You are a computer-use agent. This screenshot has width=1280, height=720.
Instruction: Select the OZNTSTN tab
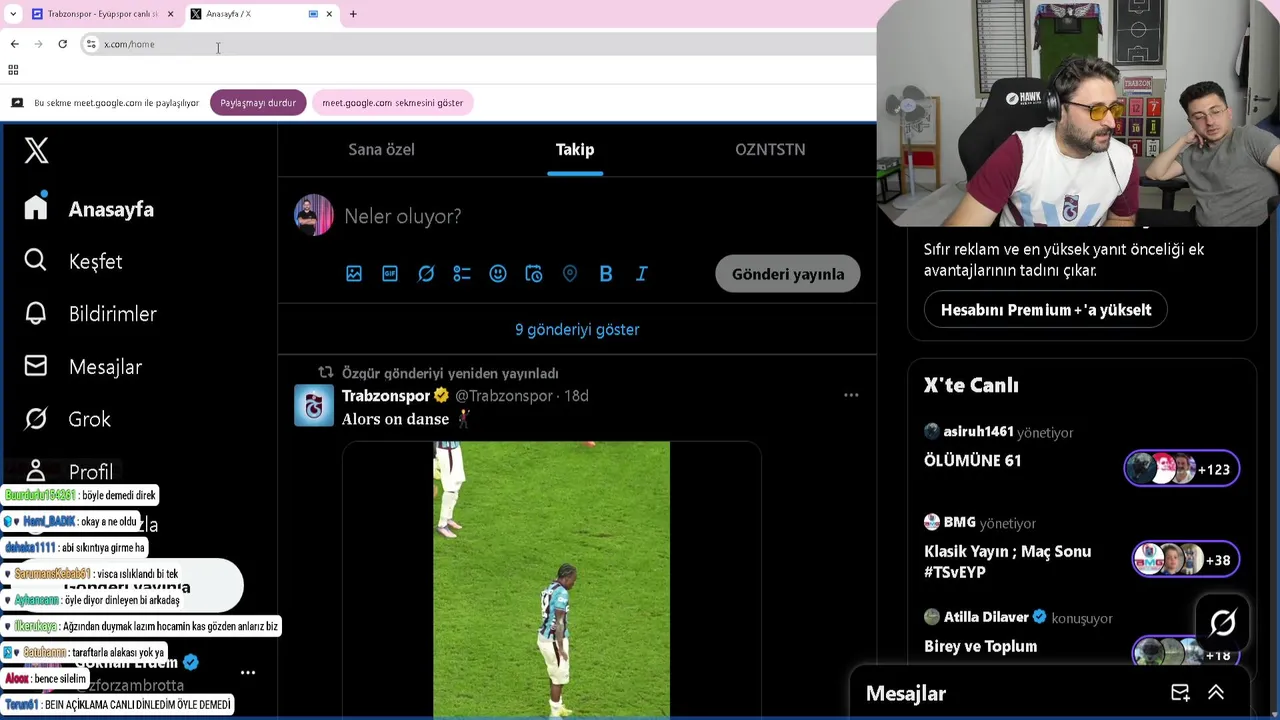770,149
